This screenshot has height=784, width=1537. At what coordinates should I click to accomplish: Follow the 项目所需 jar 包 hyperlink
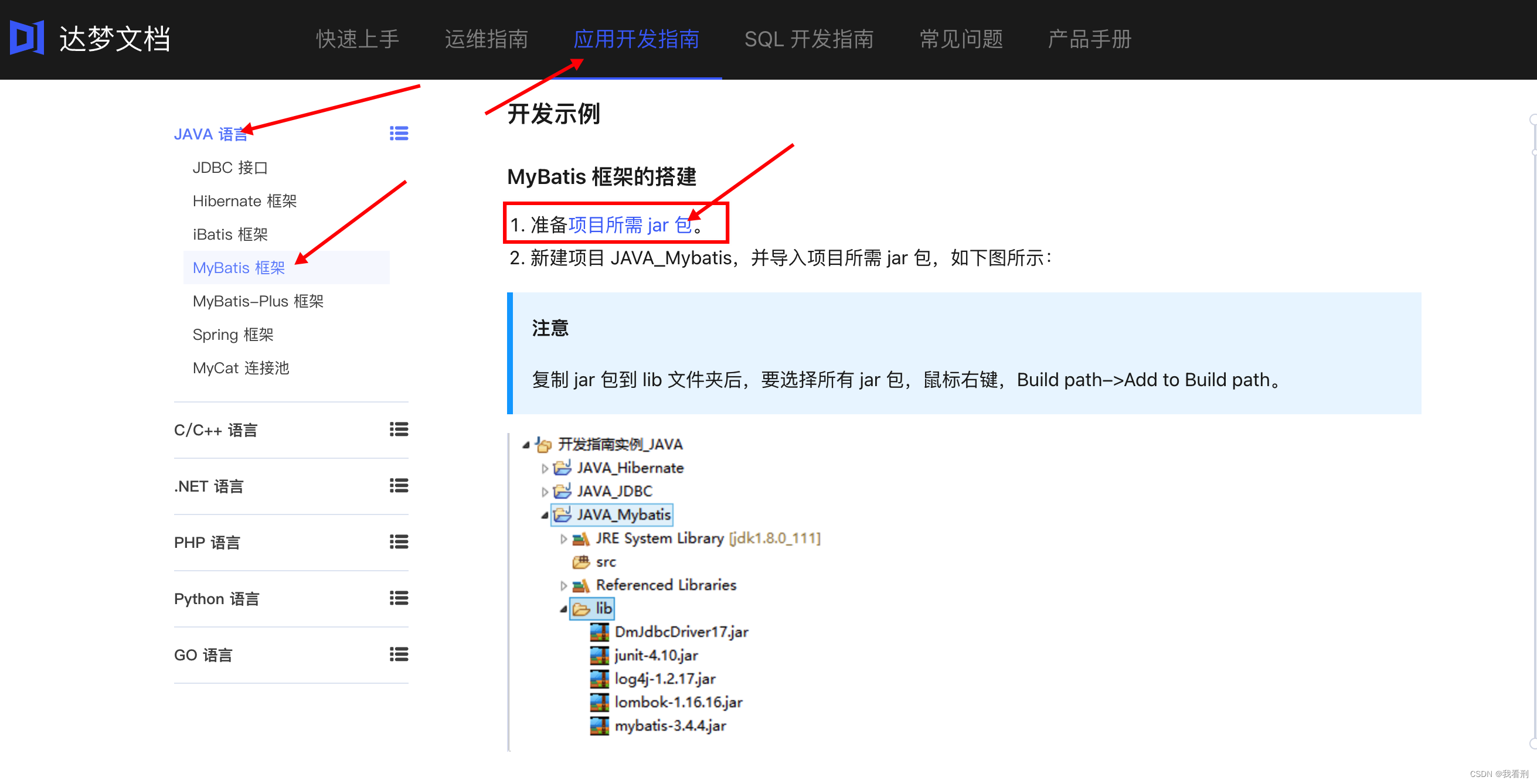pyautogui.click(x=630, y=225)
